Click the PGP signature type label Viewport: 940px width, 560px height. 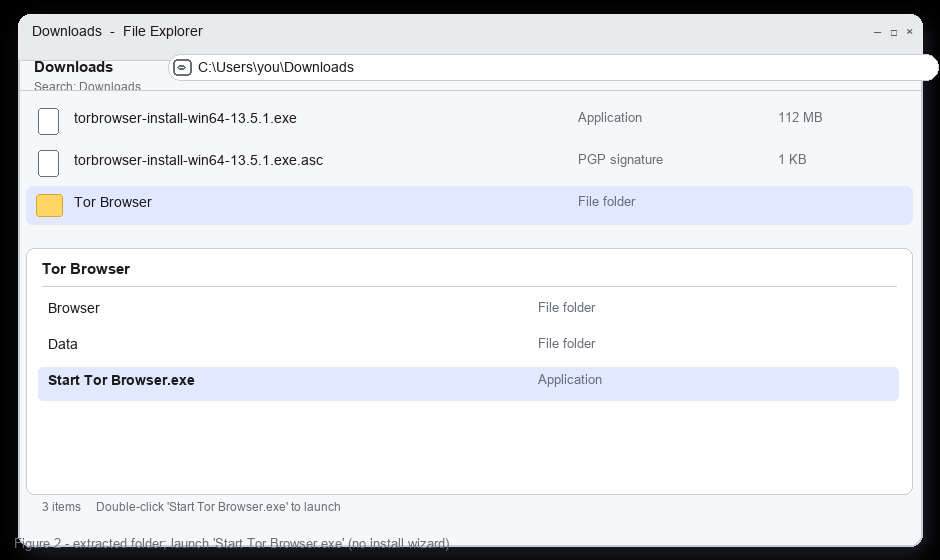click(x=620, y=159)
